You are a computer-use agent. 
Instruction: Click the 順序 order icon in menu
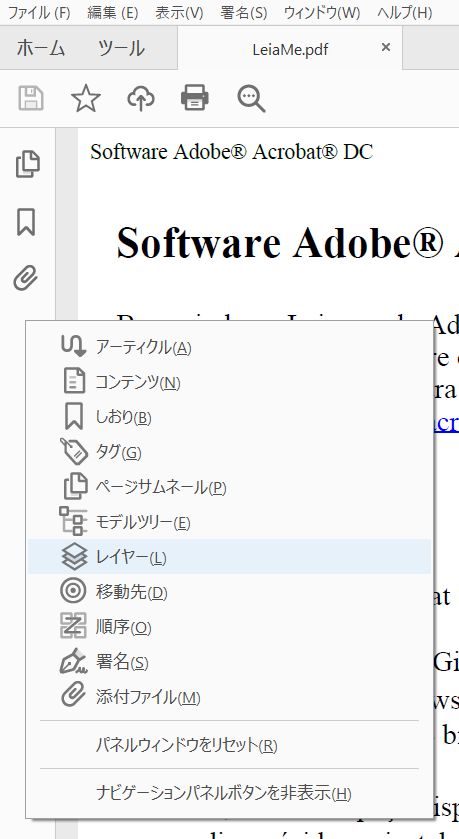pyautogui.click(x=73, y=627)
